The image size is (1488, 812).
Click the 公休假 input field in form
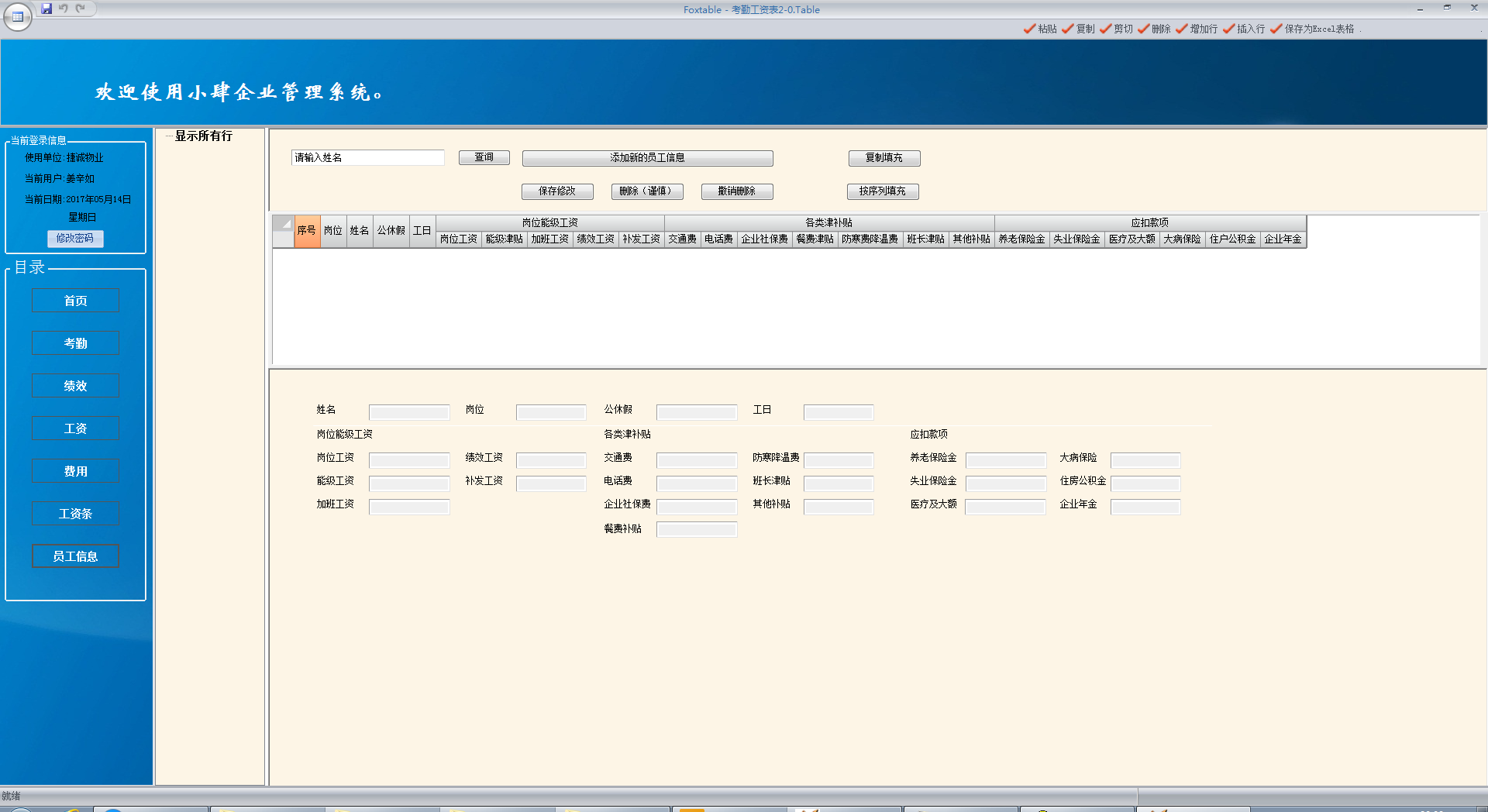pos(697,412)
